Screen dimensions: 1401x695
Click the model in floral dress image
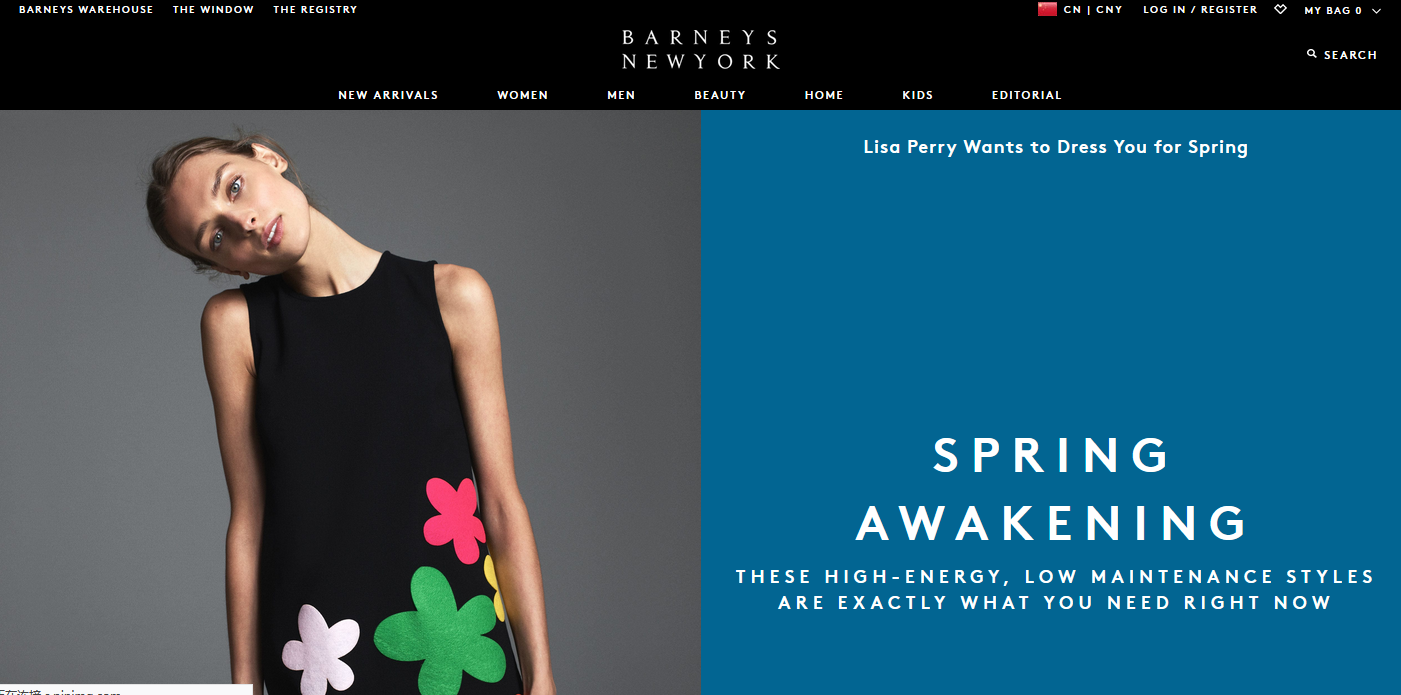pos(350,402)
